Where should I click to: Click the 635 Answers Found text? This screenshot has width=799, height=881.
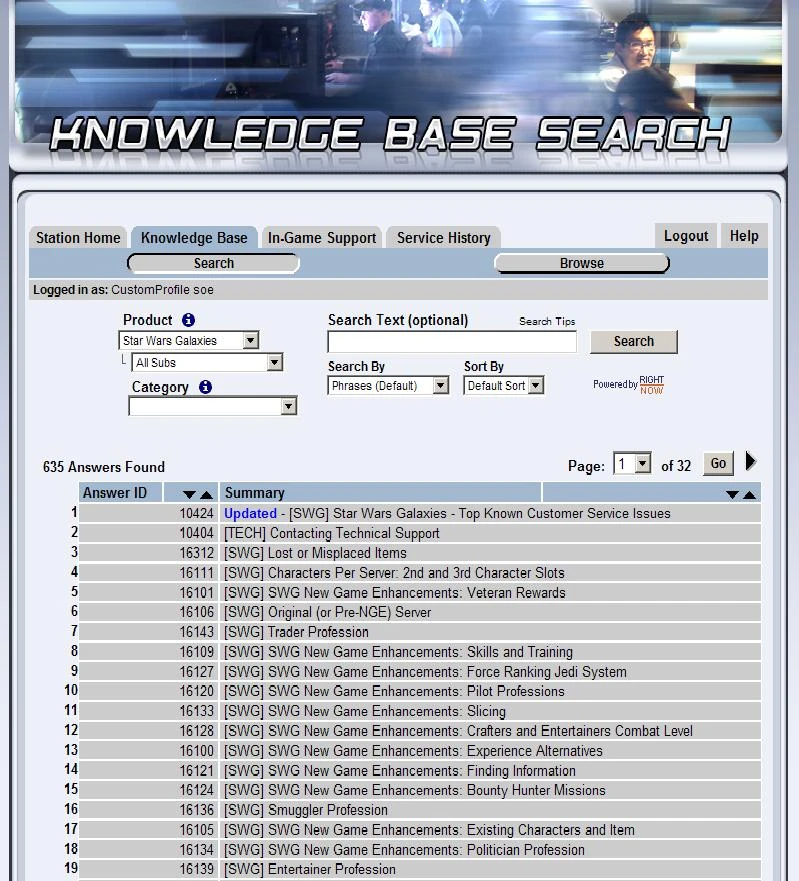point(104,467)
